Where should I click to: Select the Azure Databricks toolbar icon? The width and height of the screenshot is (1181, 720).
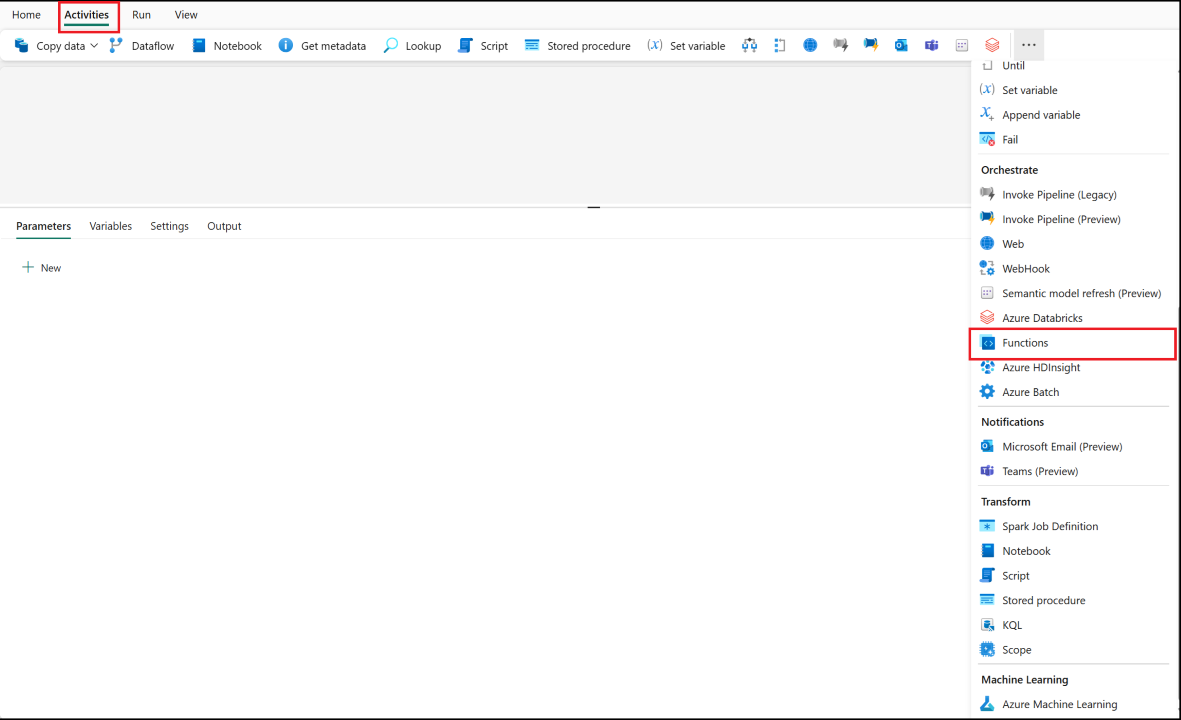(x=991, y=45)
